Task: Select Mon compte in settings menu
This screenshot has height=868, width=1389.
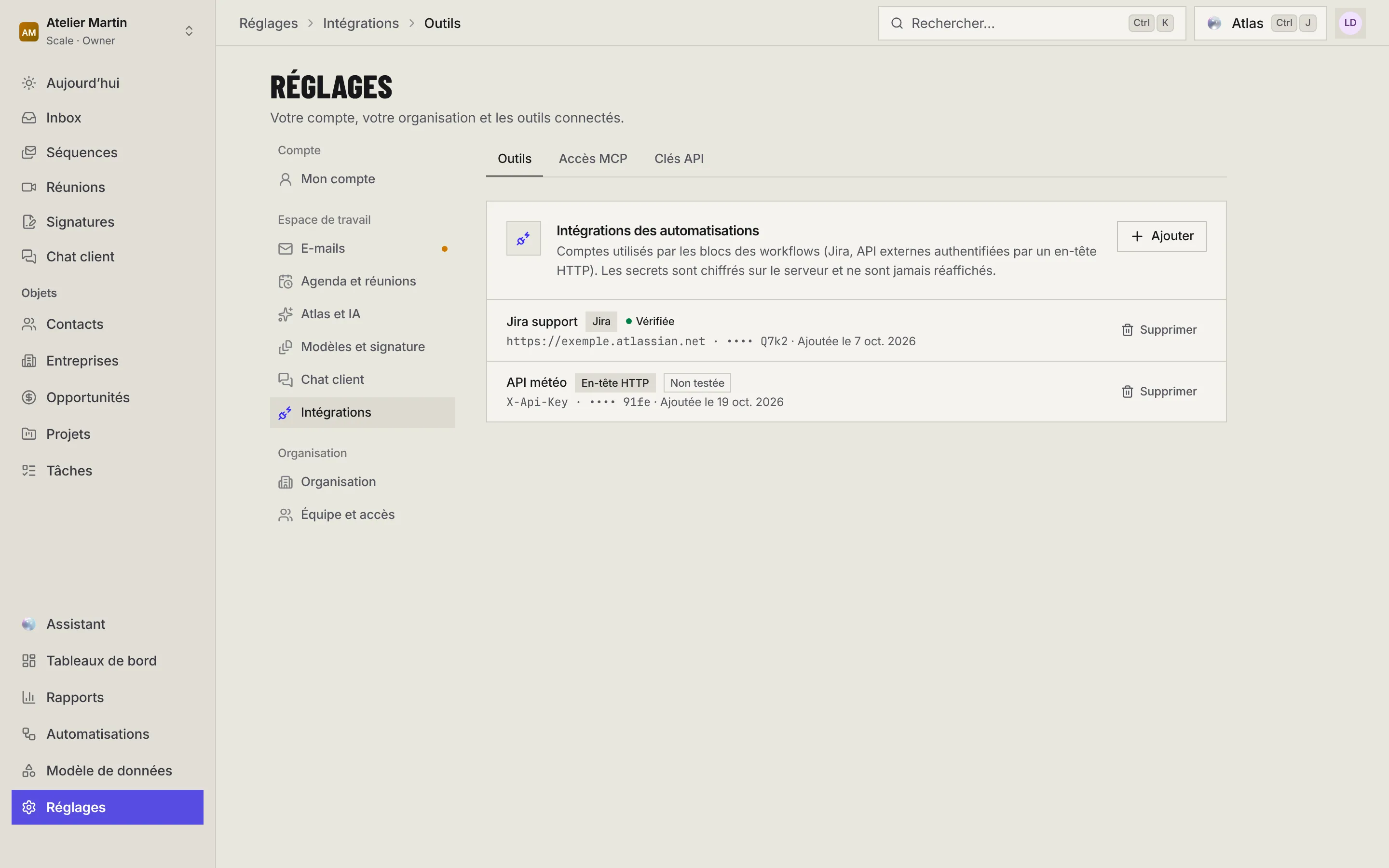Action: (362, 179)
